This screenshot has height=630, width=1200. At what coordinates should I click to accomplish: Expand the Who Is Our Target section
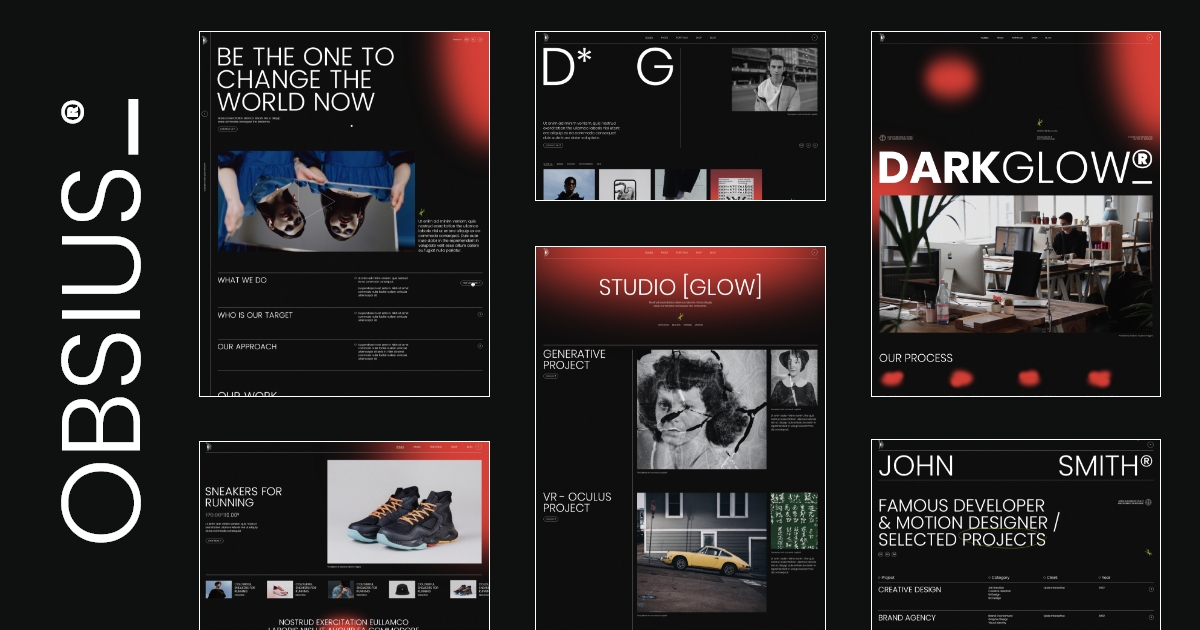pyautogui.click(x=480, y=315)
